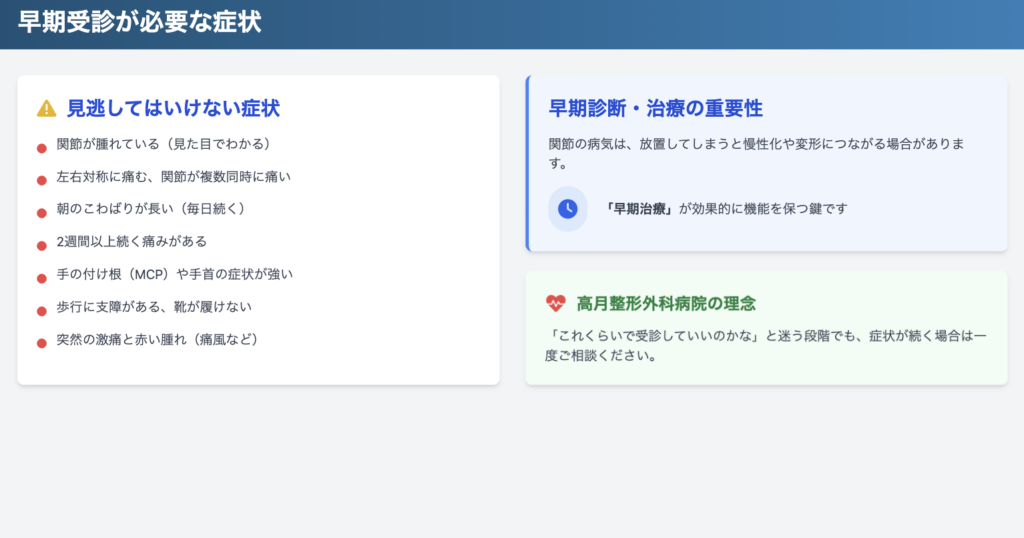1024x538 pixels.
Task: Click the red bullet beside 突然の激痛
Action: [x=42, y=343]
